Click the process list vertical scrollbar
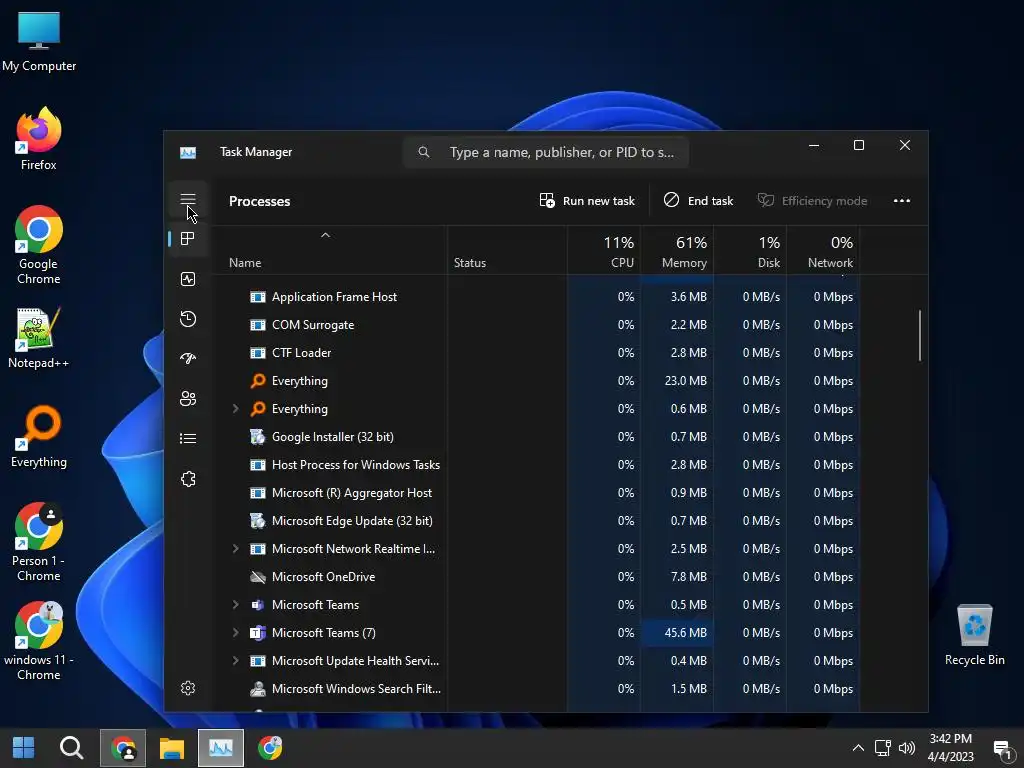The image size is (1024, 768). 920,335
